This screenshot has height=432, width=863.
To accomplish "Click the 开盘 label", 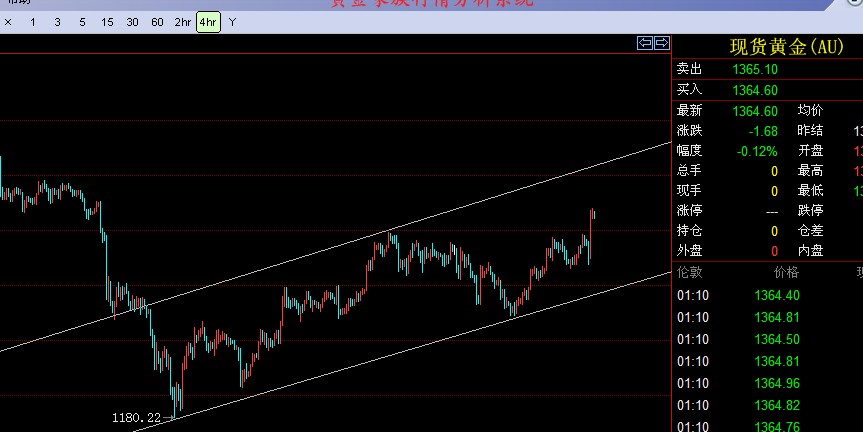I will coord(811,151).
